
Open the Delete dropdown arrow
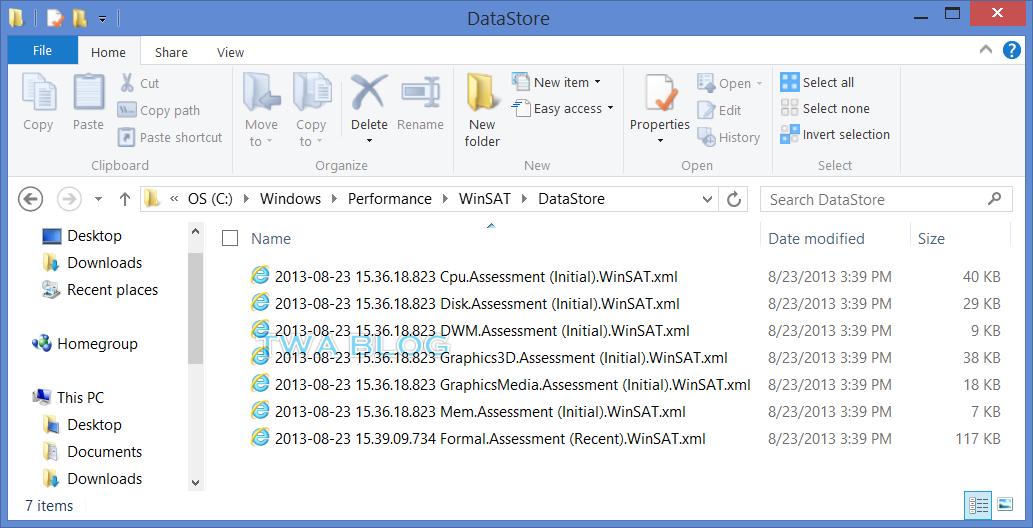(x=369, y=141)
